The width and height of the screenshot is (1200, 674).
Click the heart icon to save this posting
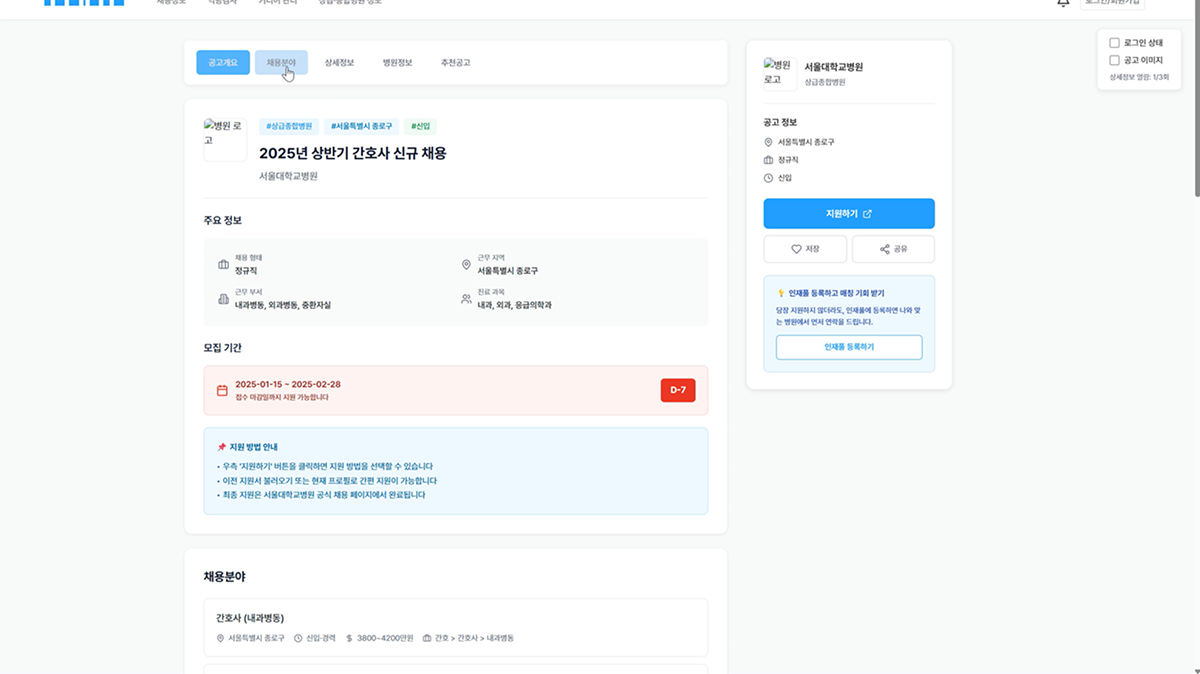(x=796, y=248)
